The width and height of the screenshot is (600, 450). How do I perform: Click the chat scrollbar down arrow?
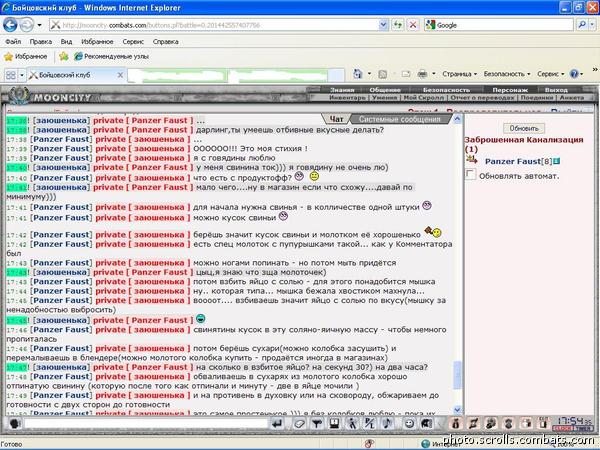457,410
